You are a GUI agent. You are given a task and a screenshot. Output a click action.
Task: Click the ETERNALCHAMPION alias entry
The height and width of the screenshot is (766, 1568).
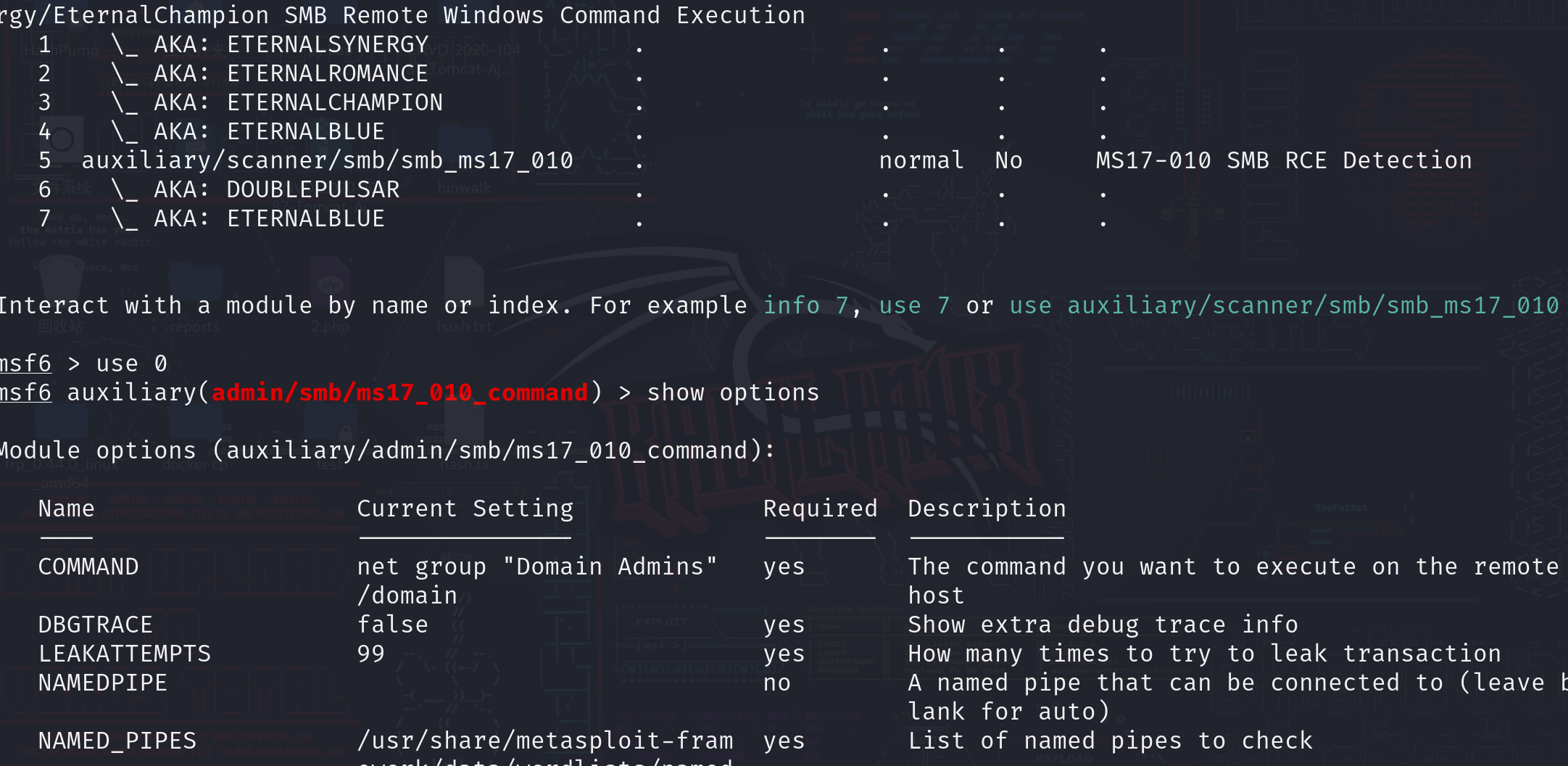335,103
